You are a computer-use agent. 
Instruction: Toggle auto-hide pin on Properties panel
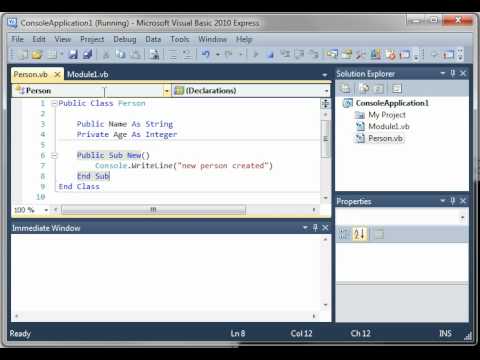453,201
